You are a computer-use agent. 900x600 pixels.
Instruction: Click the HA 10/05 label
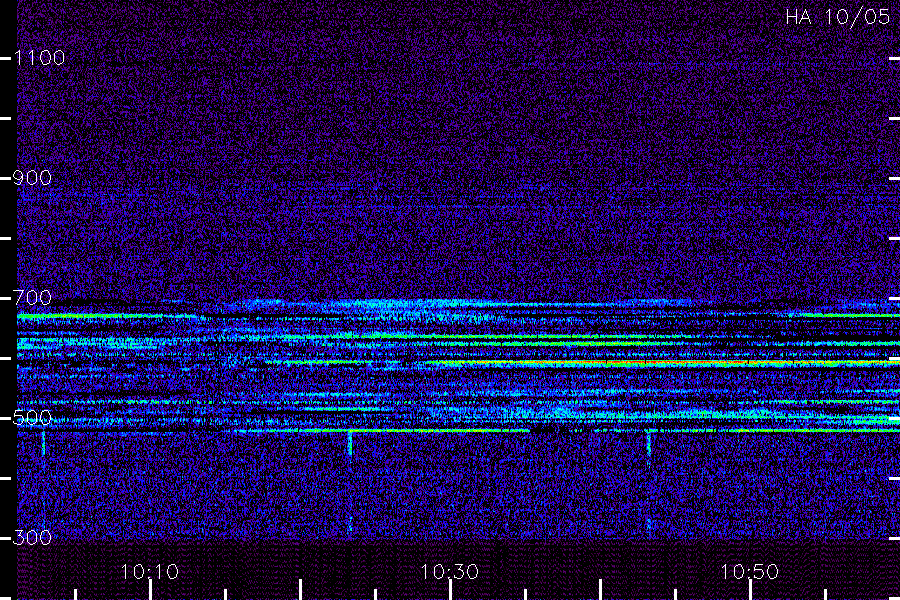pos(837,17)
